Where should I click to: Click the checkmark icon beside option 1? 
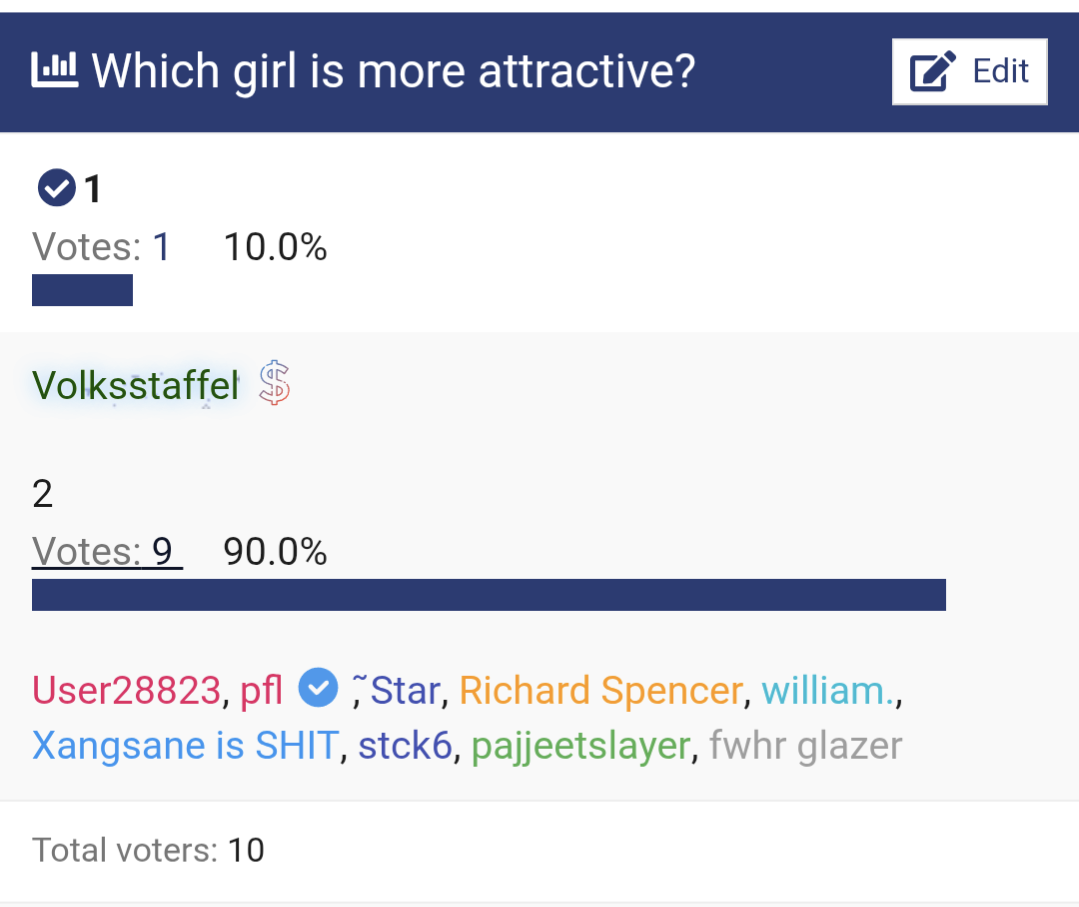click(56, 187)
